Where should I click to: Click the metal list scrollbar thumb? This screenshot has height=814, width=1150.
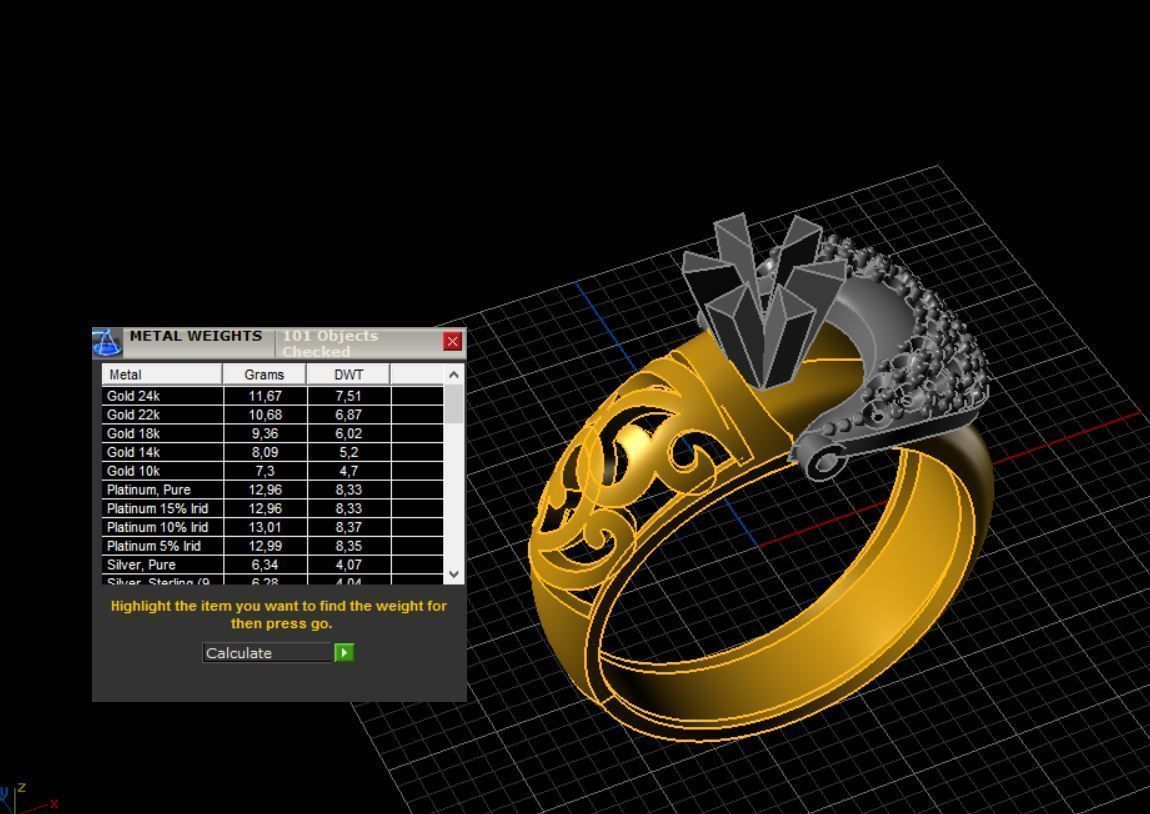coord(454,404)
